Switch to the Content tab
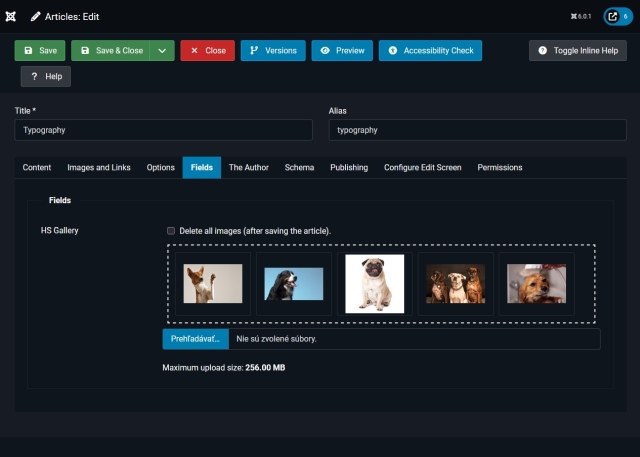The image size is (640, 457). point(37,168)
